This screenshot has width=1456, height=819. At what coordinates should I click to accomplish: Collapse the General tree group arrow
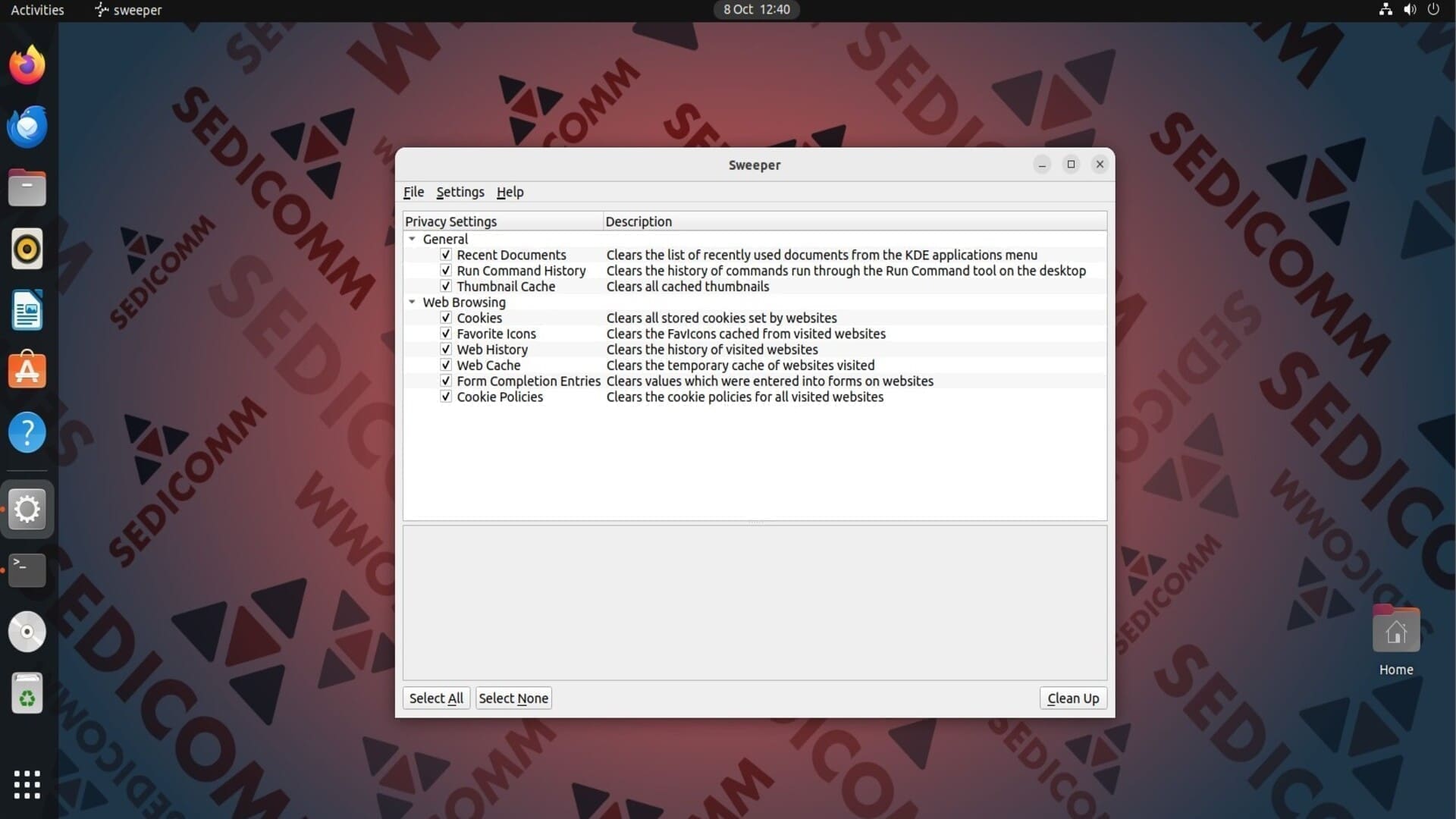pyautogui.click(x=413, y=239)
